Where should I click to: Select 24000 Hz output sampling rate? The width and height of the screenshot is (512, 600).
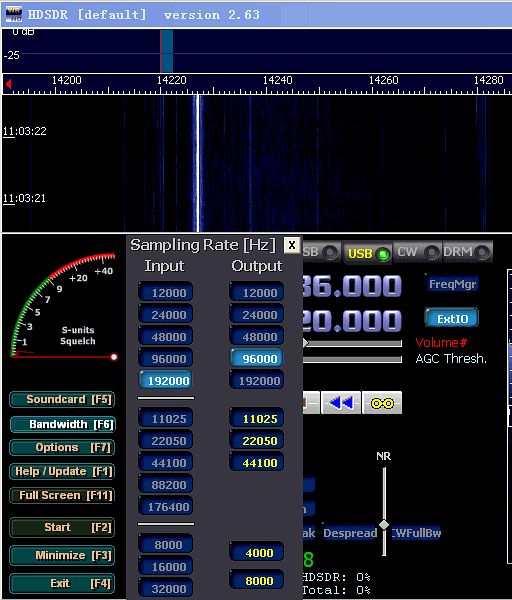coord(256,315)
